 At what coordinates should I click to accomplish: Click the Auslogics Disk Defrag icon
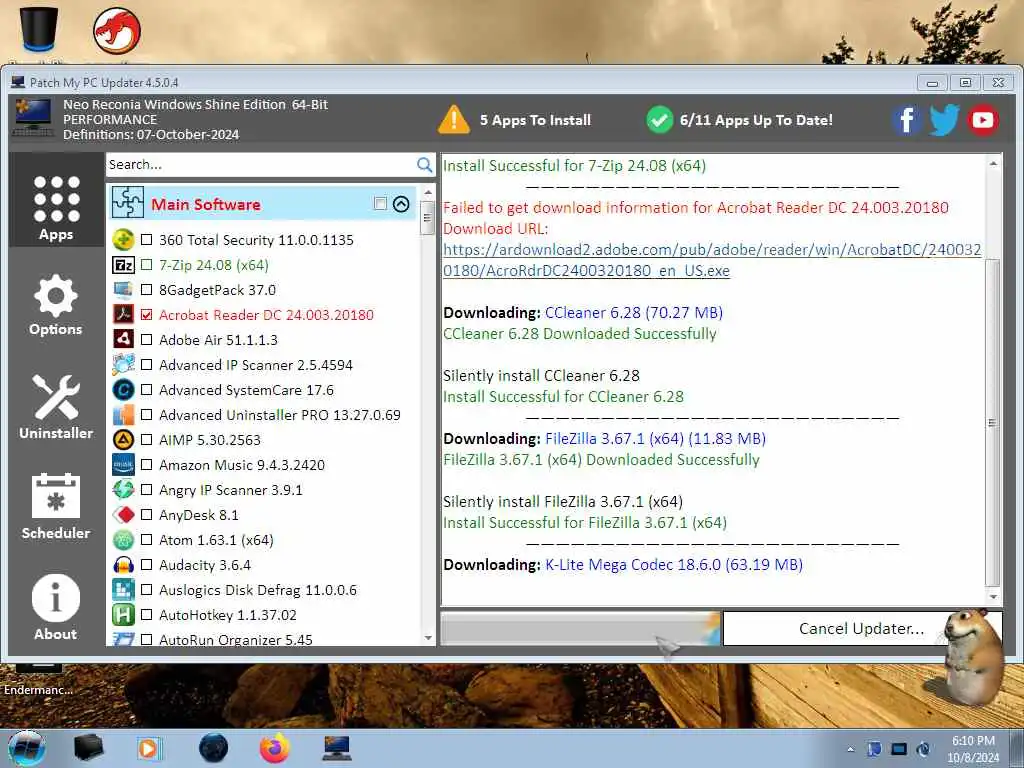pos(123,590)
